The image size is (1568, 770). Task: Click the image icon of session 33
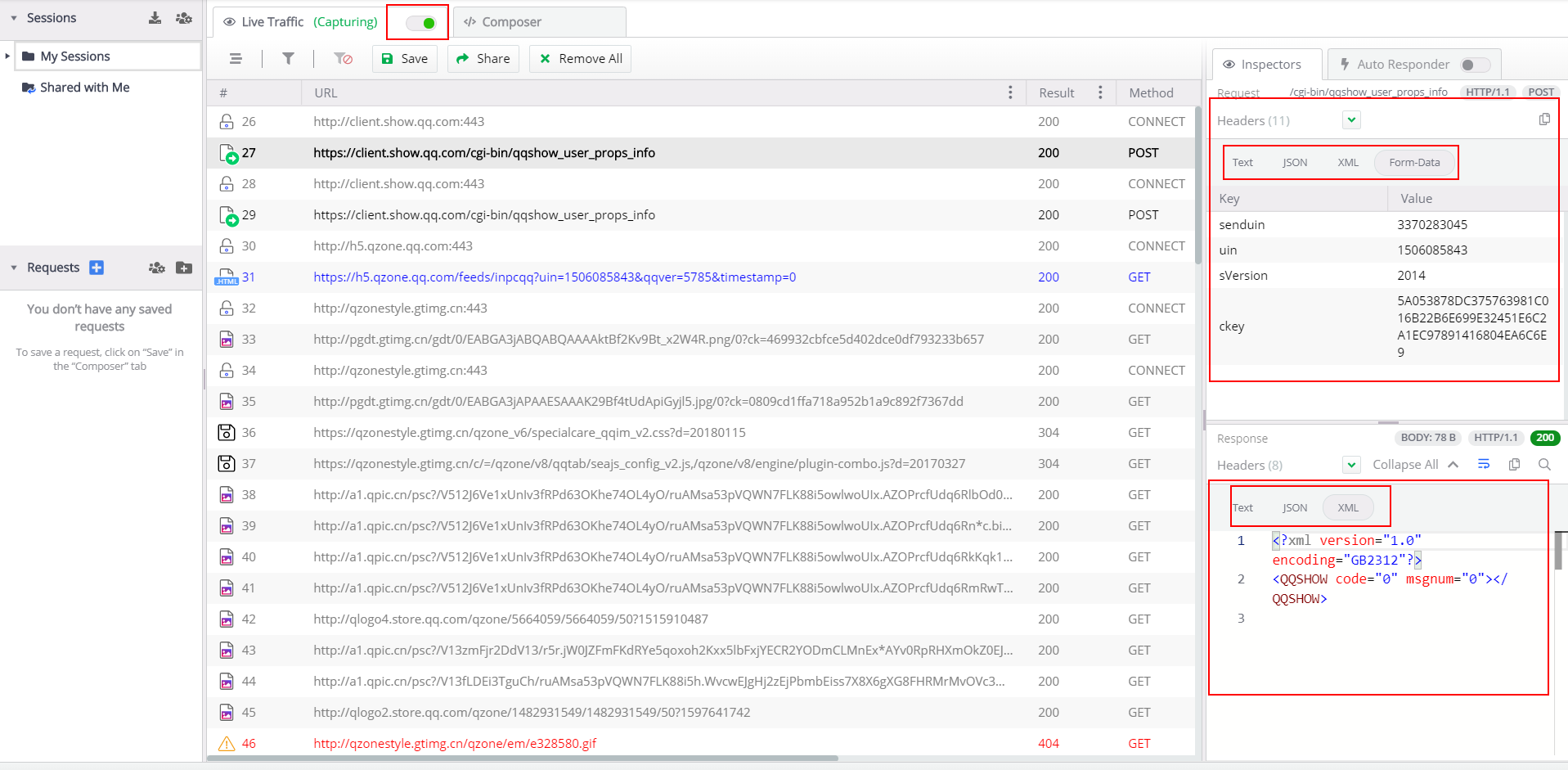[x=227, y=340]
